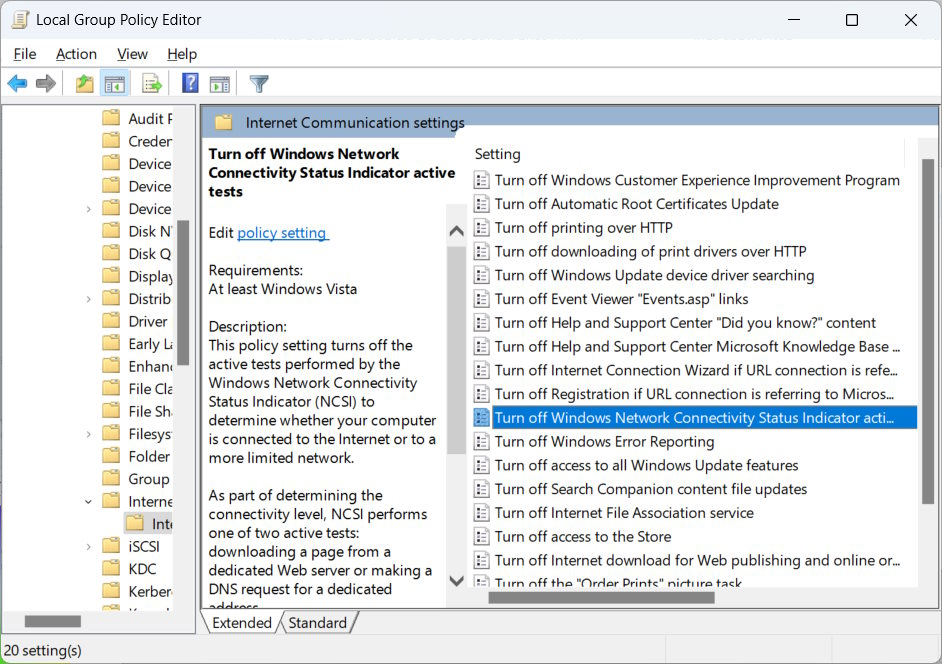Click the description pane scrollbar down arrow
The height and width of the screenshot is (664, 942).
point(456,580)
